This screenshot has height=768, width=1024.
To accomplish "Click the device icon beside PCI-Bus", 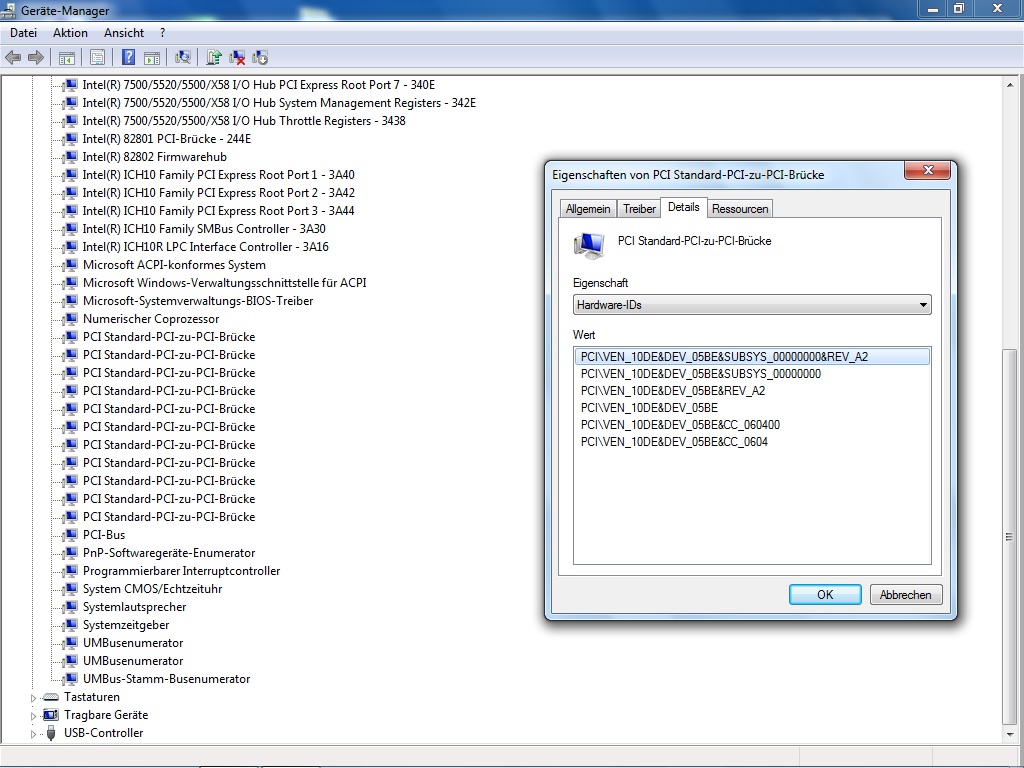I will pyautogui.click(x=71, y=535).
